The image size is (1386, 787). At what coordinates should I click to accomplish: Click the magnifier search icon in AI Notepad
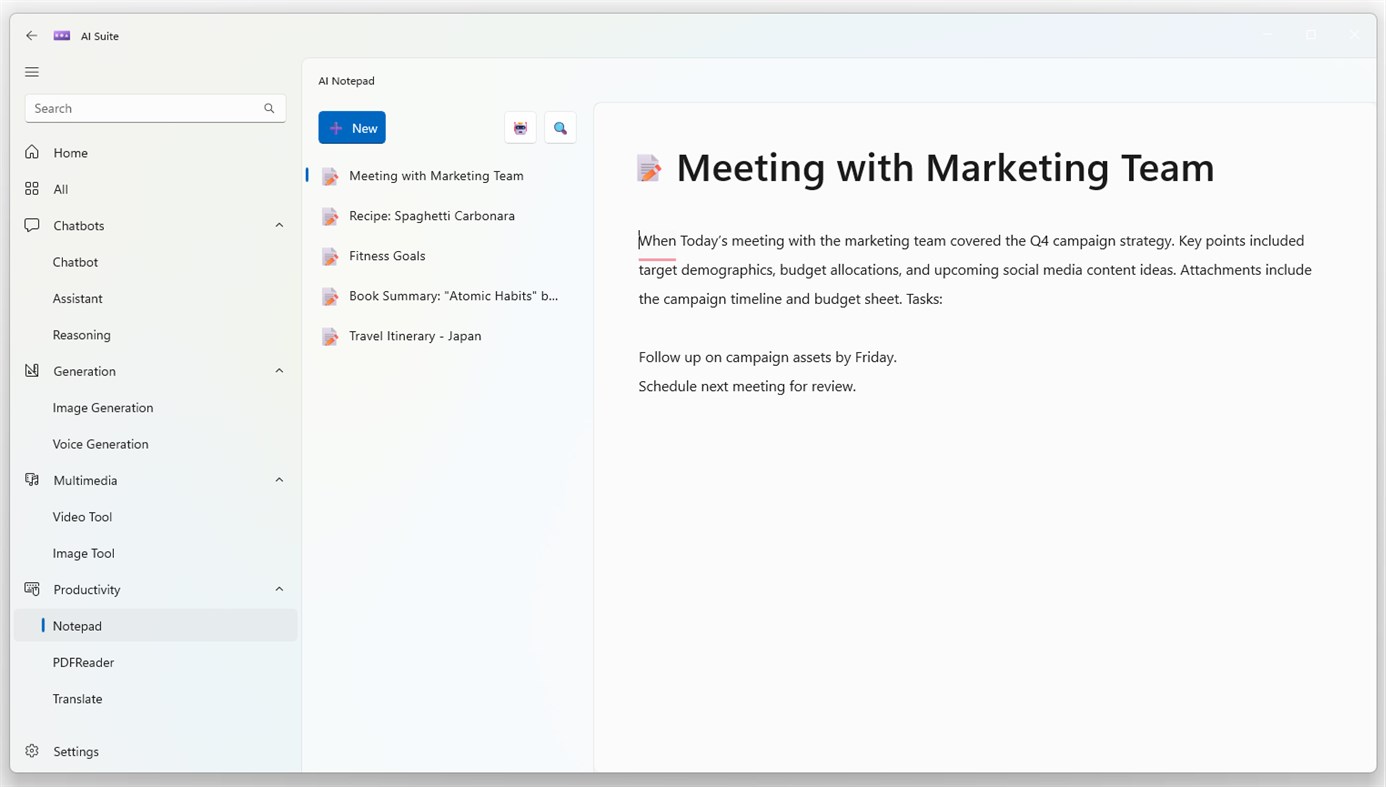point(560,127)
